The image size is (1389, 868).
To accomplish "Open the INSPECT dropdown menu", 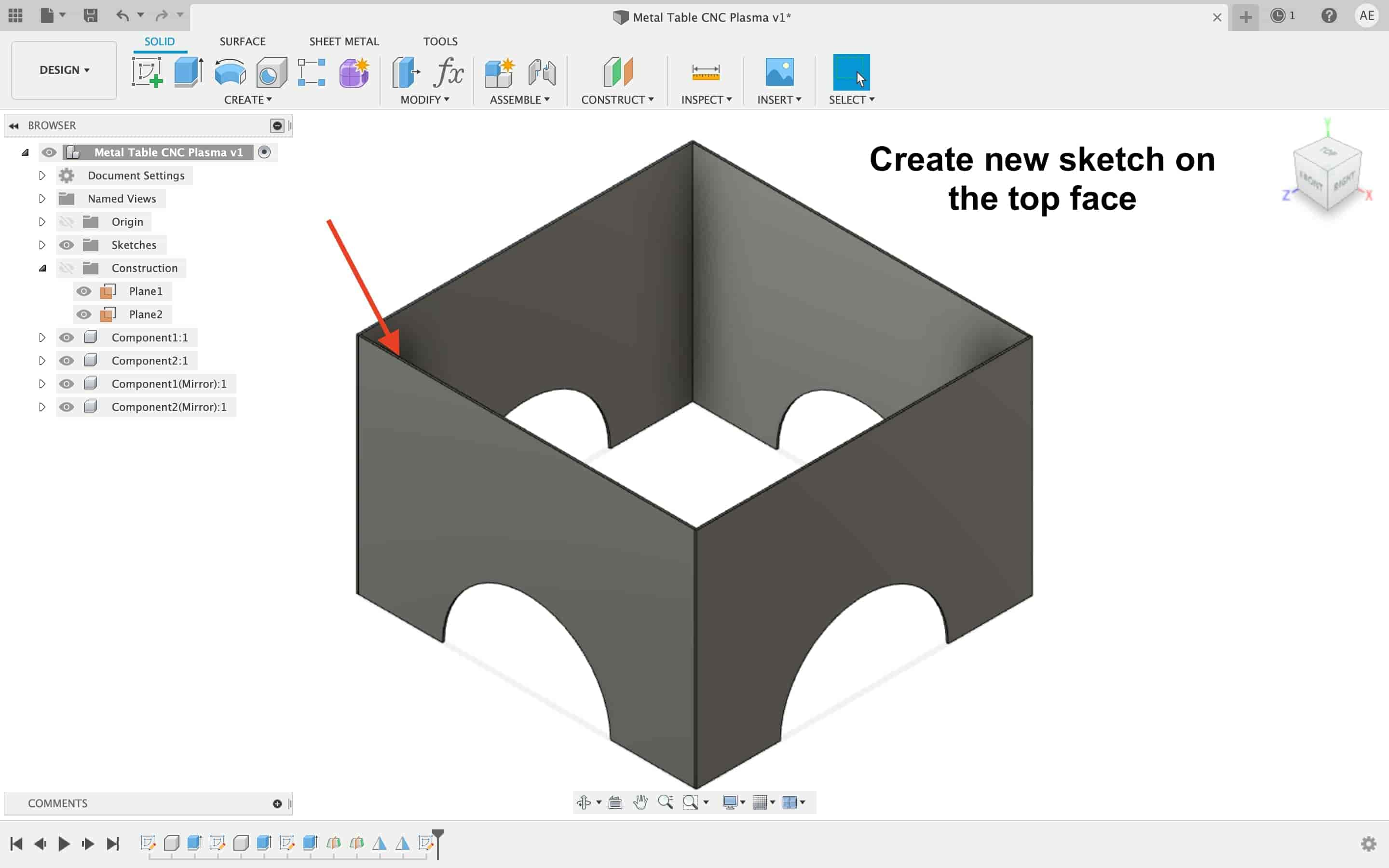I will click(x=706, y=100).
